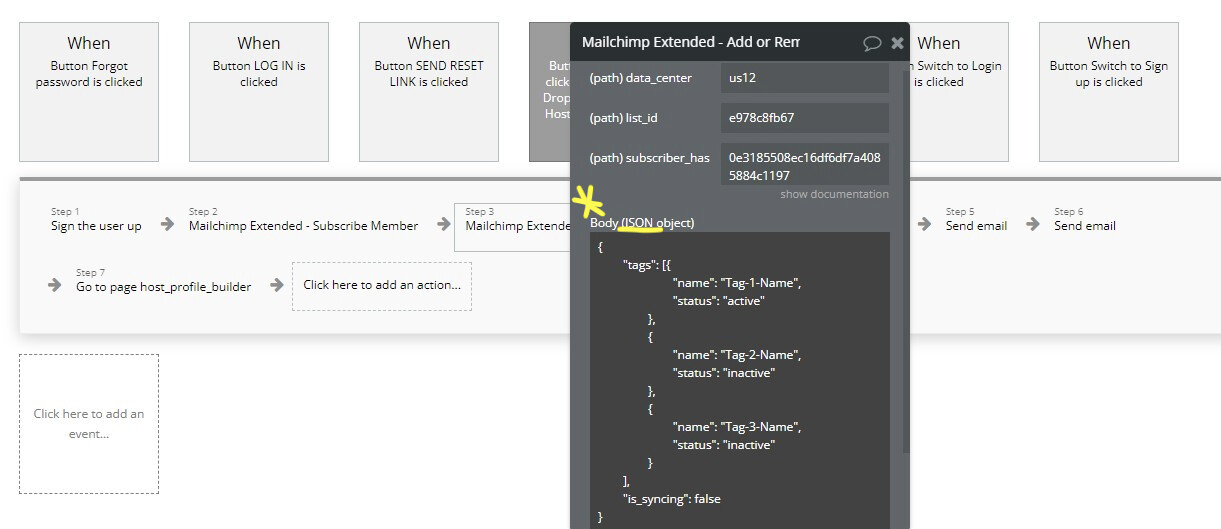Click inside the Body JSON object editor
The image size is (1221, 529).
(740, 380)
